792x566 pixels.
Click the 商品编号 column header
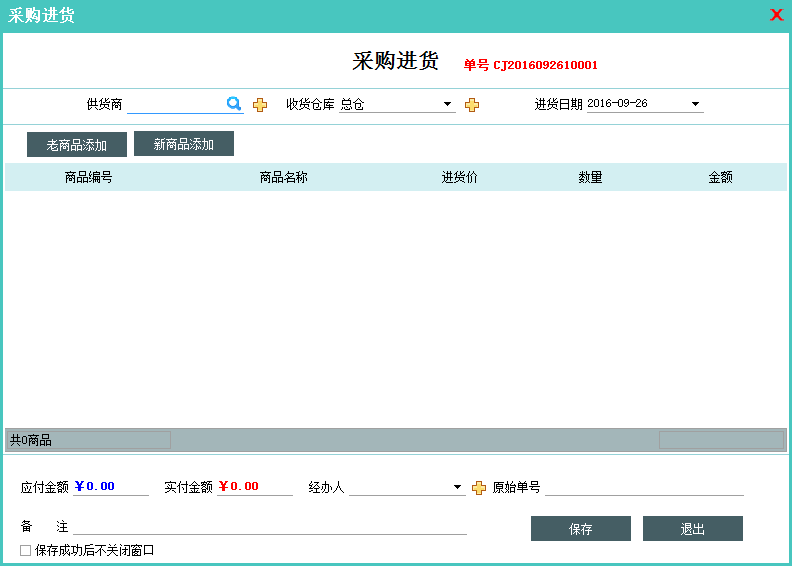pos(88,177)
